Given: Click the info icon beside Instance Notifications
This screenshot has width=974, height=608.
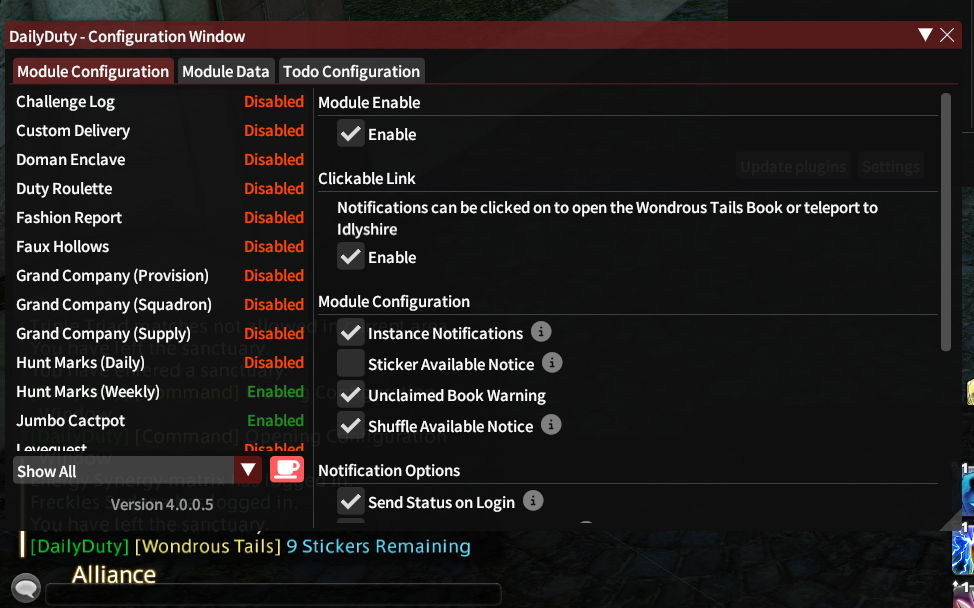Looking at the screenshot, I should point(543,333).
